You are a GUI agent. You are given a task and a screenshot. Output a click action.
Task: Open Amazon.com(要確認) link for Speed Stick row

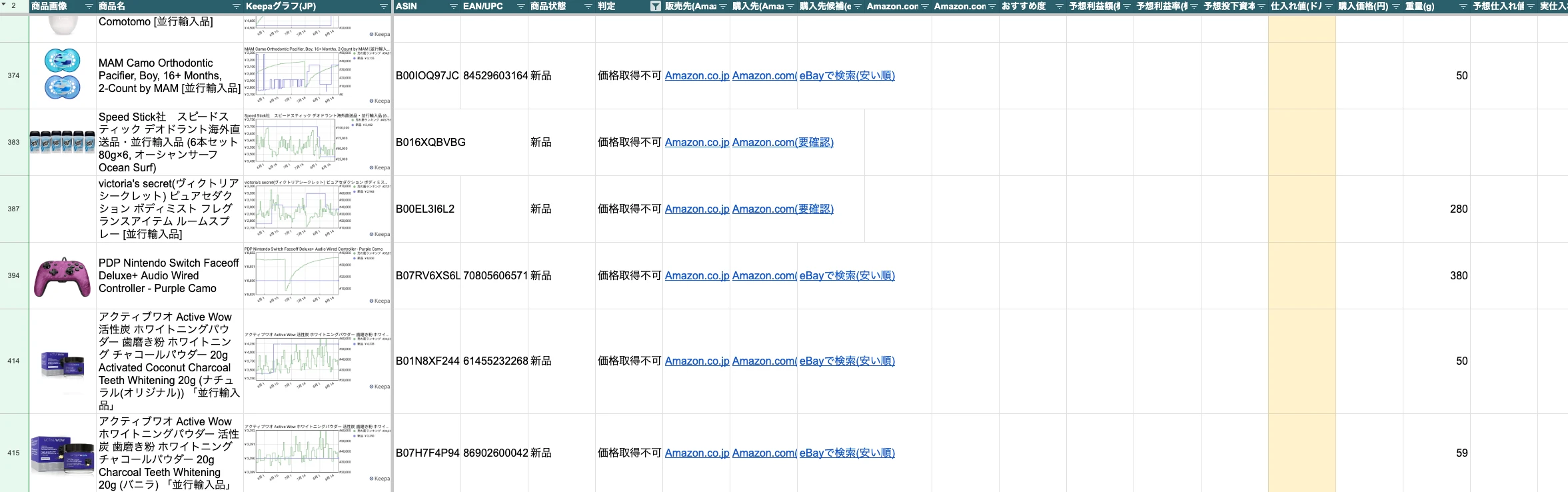[x=783, y=143]
